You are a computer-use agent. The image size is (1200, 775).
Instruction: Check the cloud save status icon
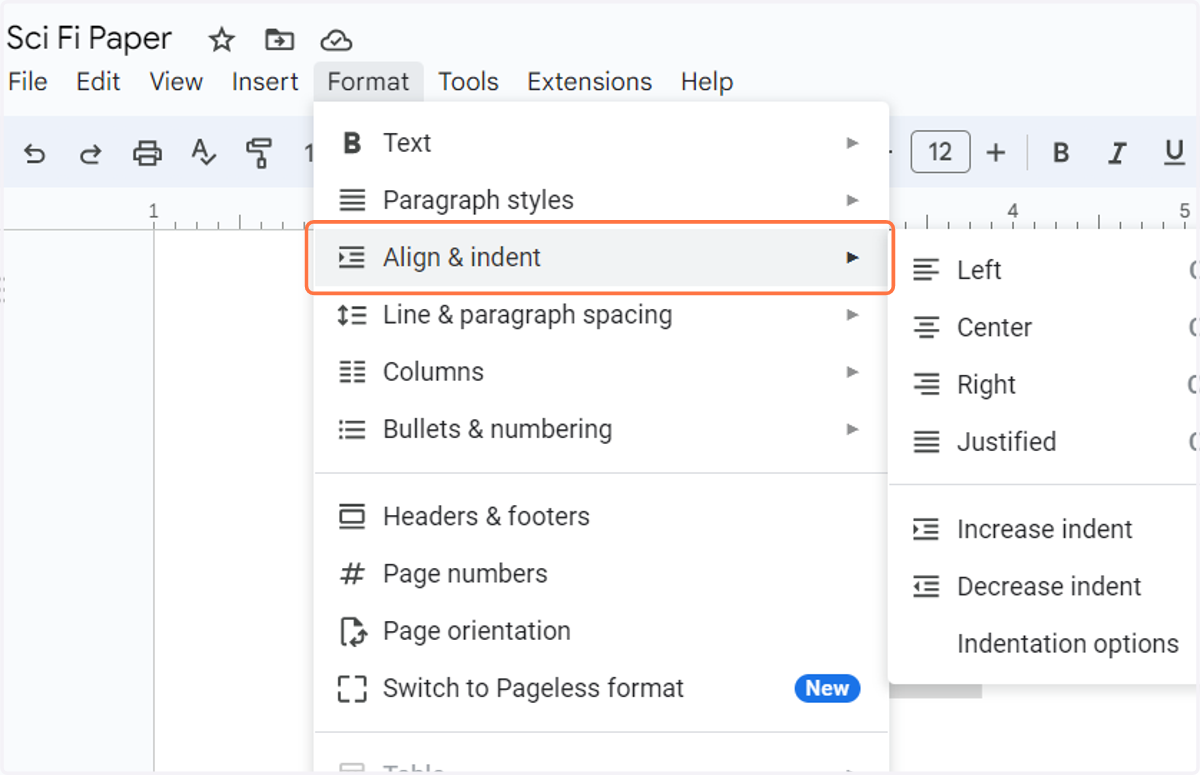[336, 40]
